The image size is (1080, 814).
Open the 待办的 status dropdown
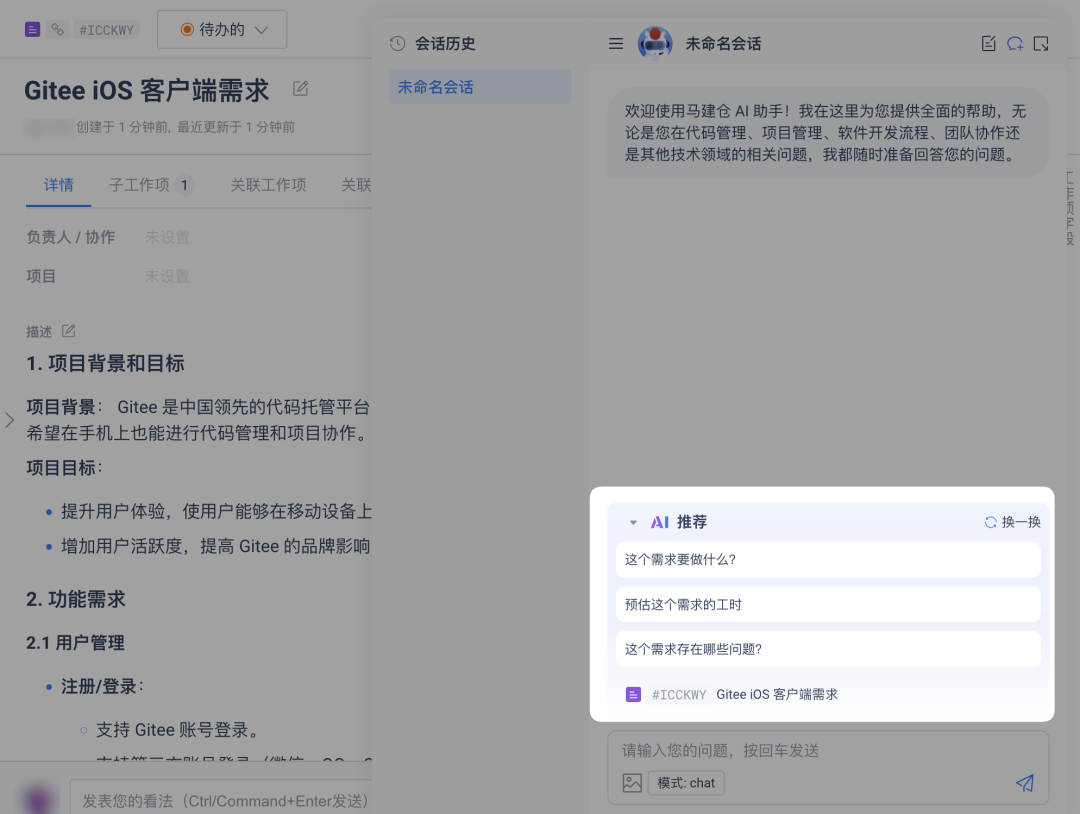(222, 30)
